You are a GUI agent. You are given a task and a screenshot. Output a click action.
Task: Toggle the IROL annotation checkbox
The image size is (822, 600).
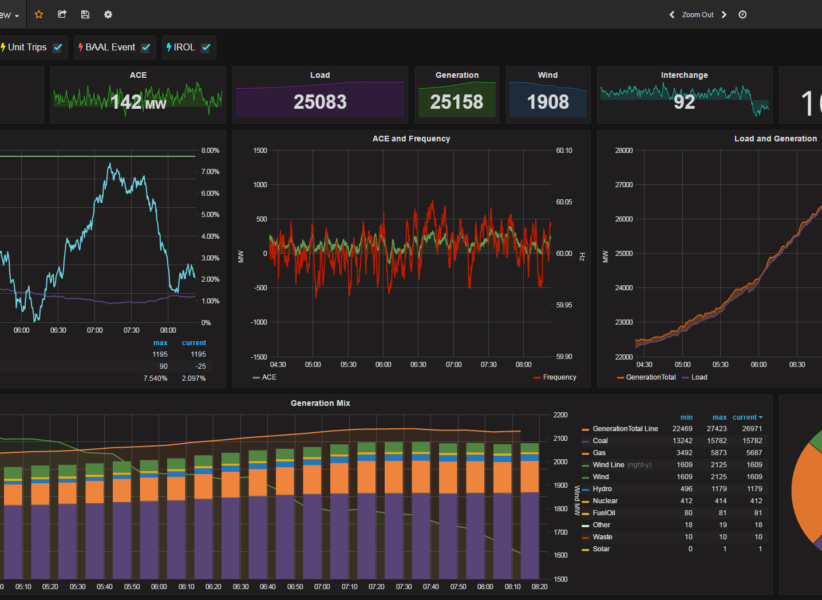click(x=206, y=47)
